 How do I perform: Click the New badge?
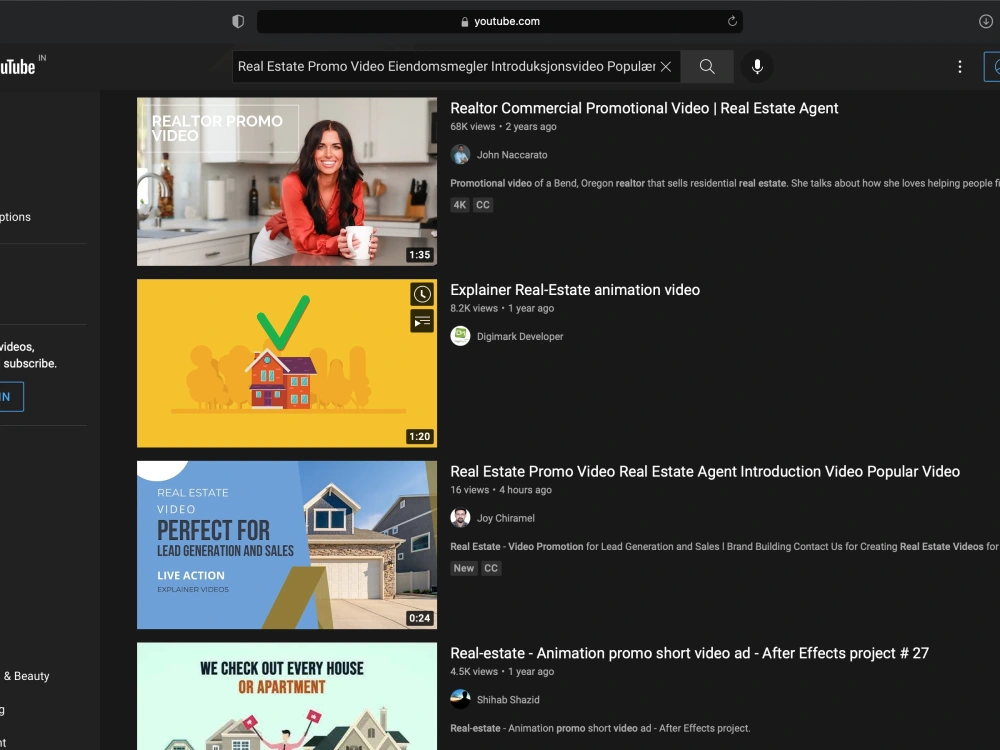pyautogui.click(x=464, y=568)
